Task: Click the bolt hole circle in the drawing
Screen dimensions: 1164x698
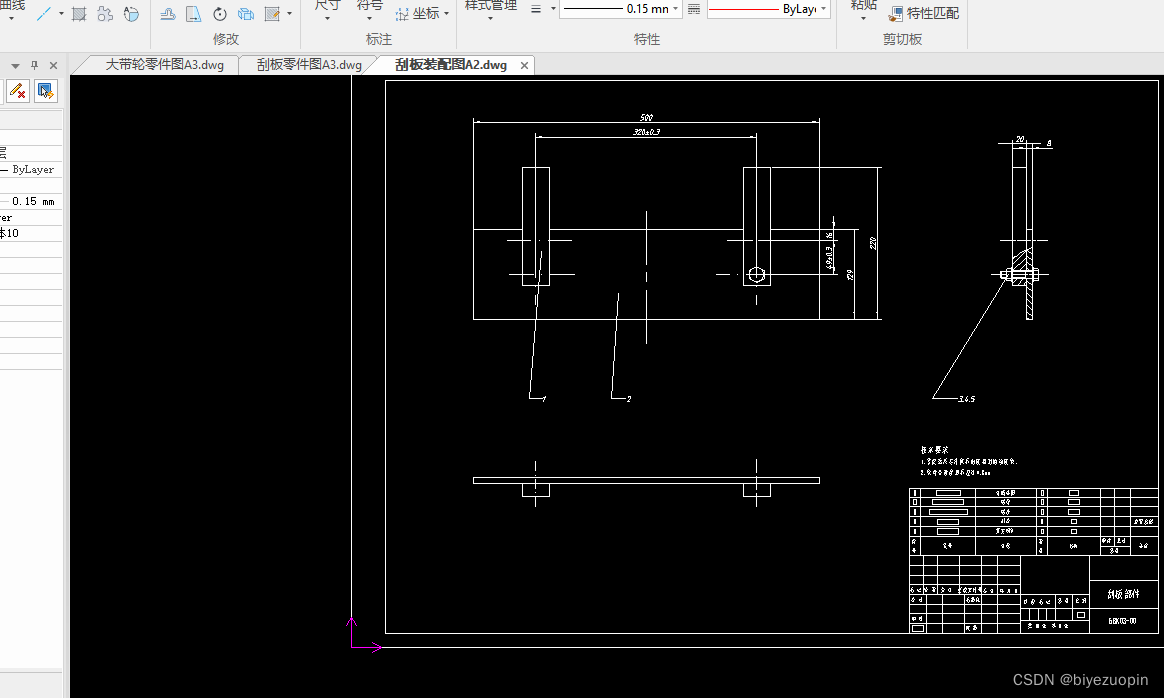Action: 756,275
